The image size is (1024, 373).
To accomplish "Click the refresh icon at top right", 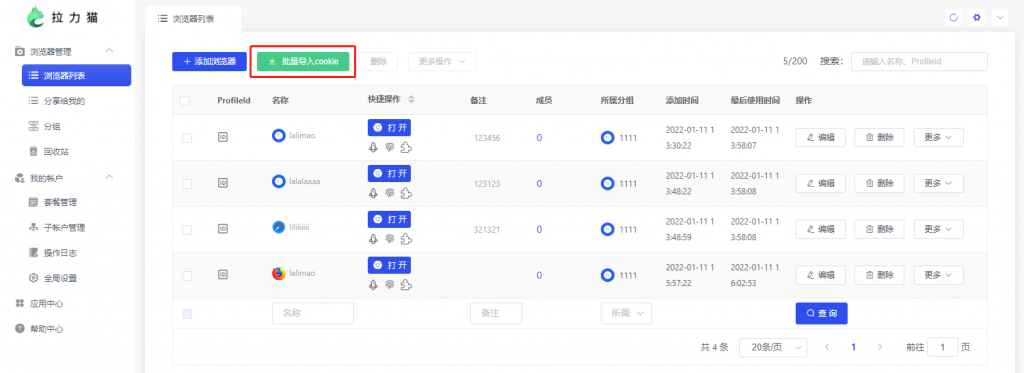I will [x=953, y=18].
